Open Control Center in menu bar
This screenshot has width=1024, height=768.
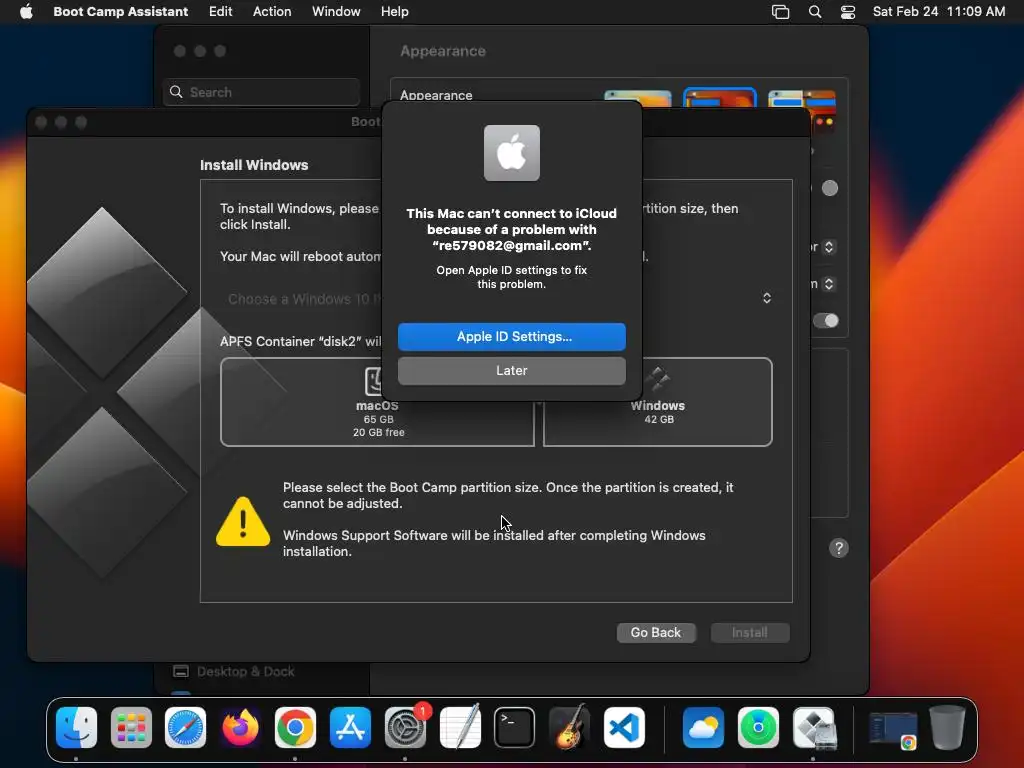coord(848,12)
